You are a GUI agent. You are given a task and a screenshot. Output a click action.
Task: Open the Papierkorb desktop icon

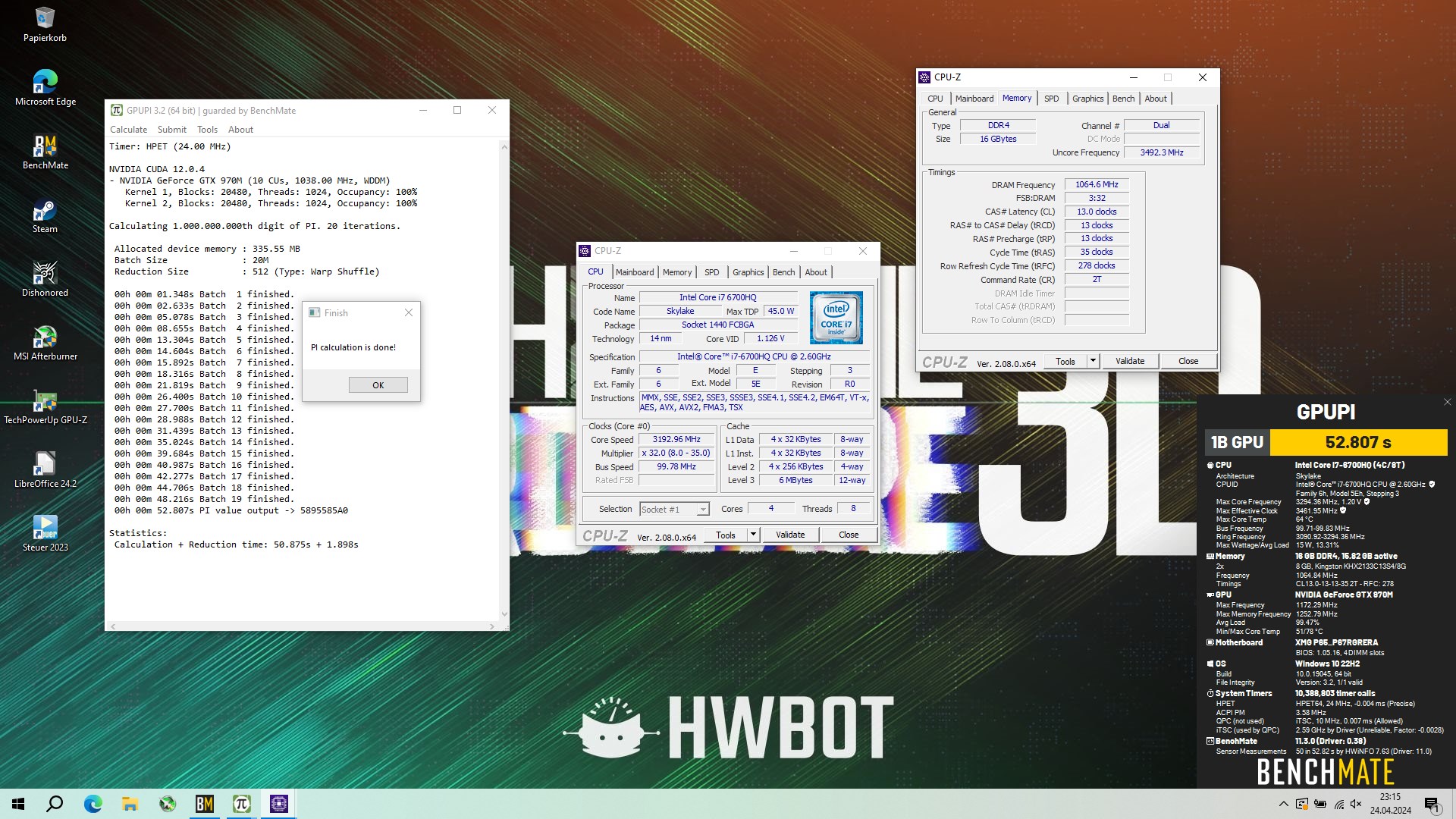(x=45, y=24)
